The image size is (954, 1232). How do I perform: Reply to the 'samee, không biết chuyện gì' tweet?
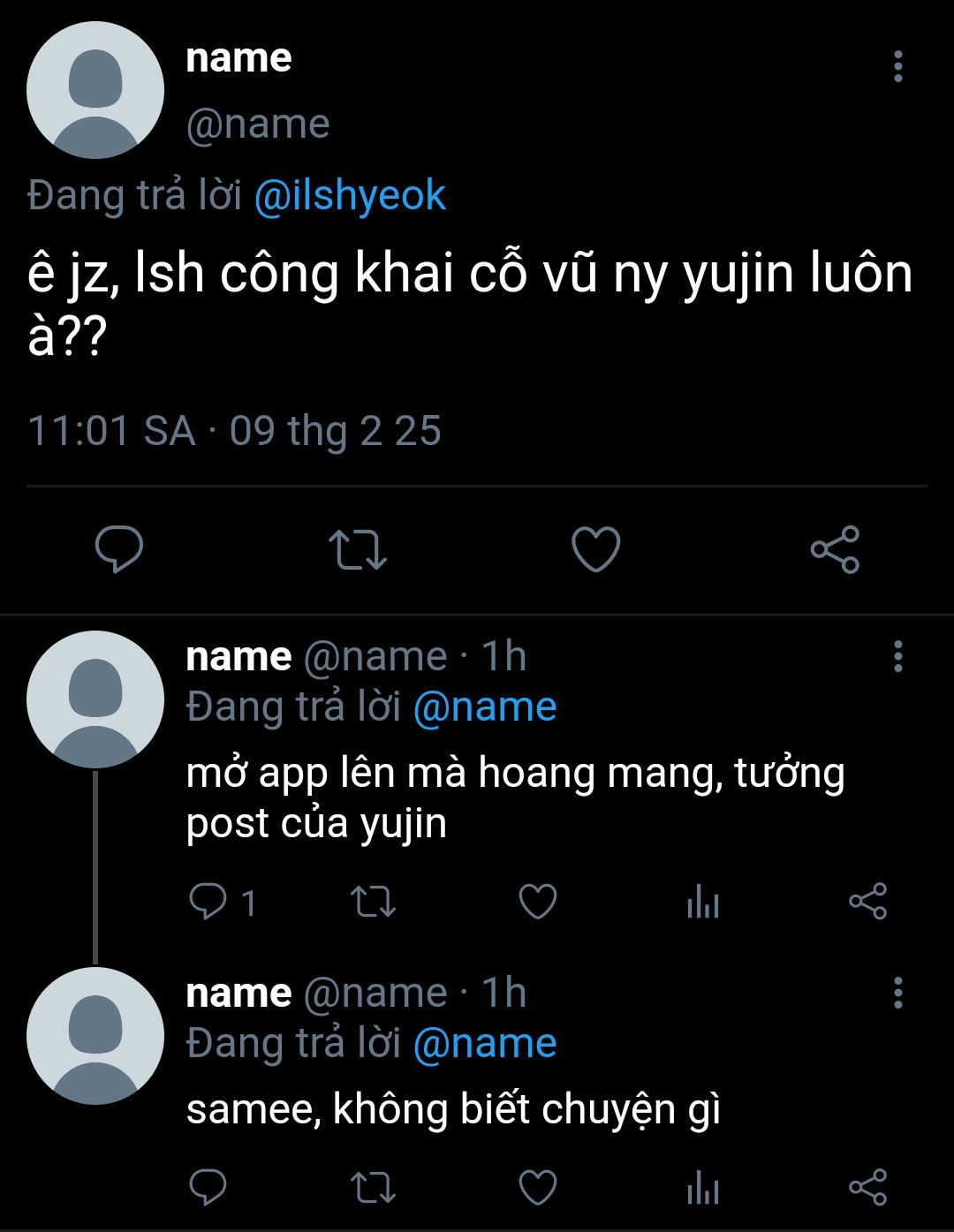208,1188
